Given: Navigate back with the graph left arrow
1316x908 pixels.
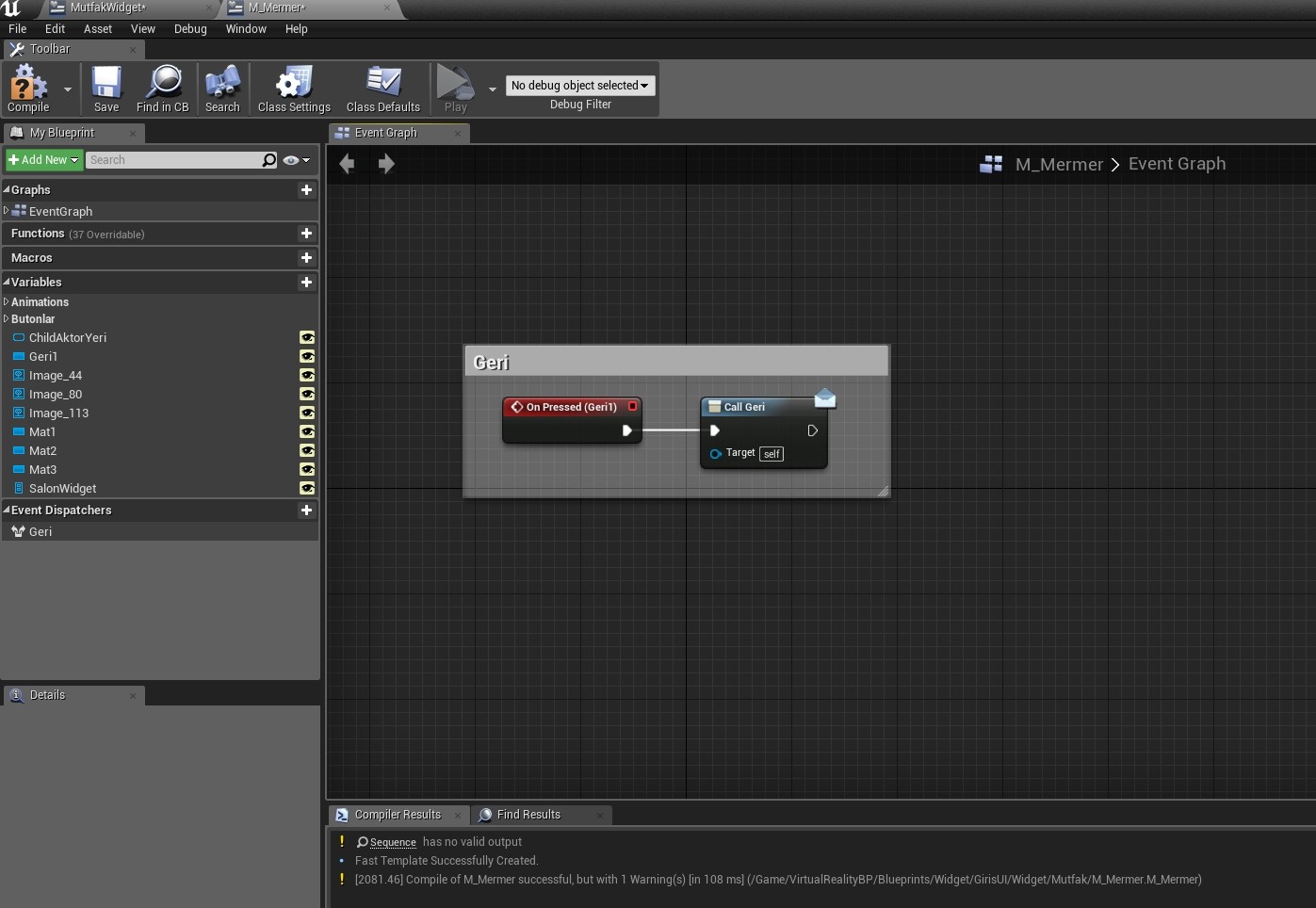Looking at the screenshot, I should tap(347, 164).
